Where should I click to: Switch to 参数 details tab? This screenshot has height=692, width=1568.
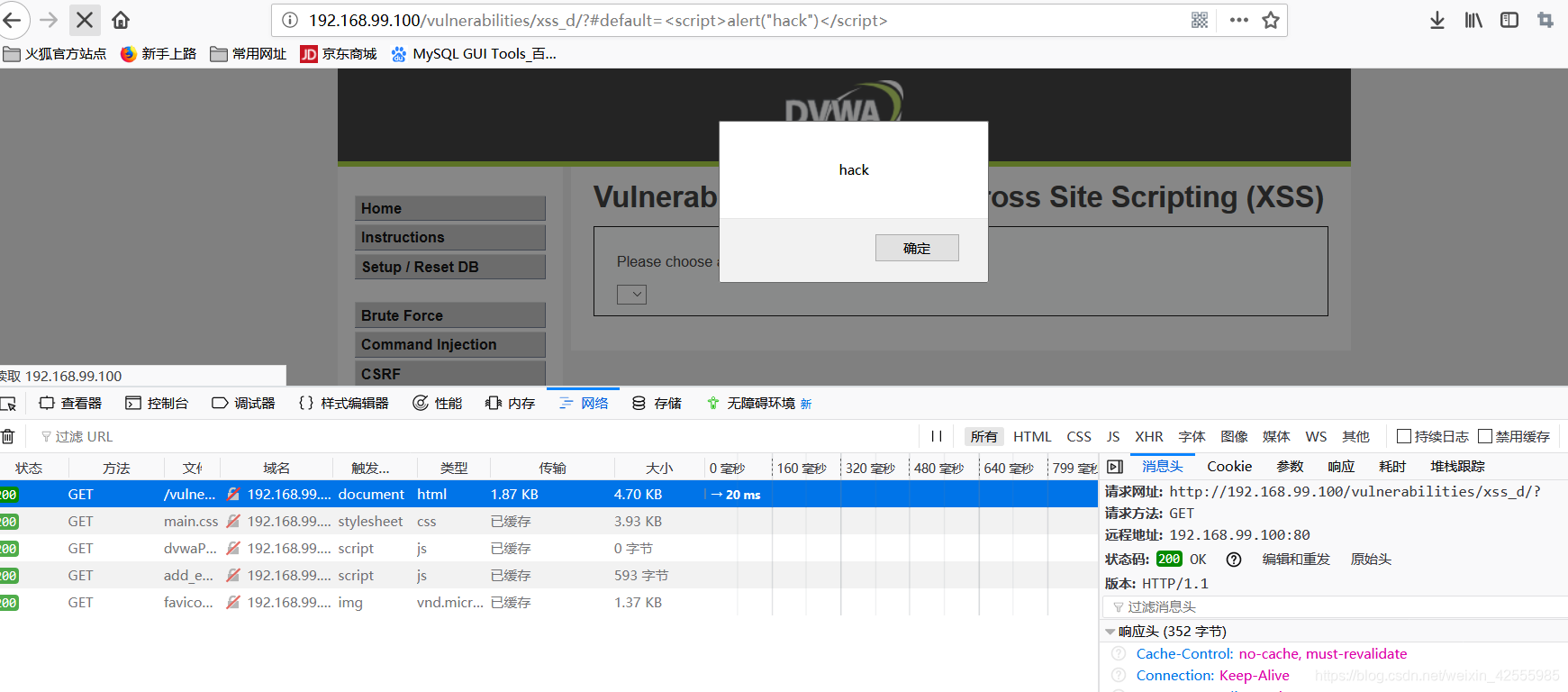[x=1290, y=466]
